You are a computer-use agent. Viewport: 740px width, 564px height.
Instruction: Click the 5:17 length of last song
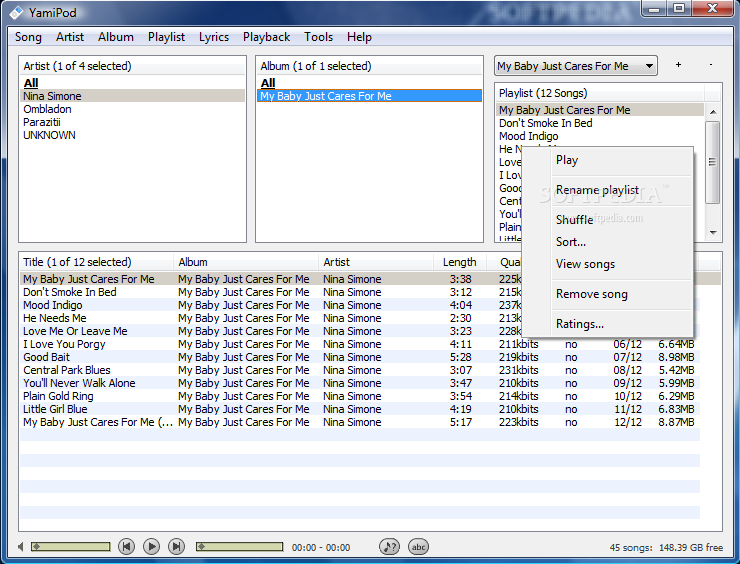461,422
